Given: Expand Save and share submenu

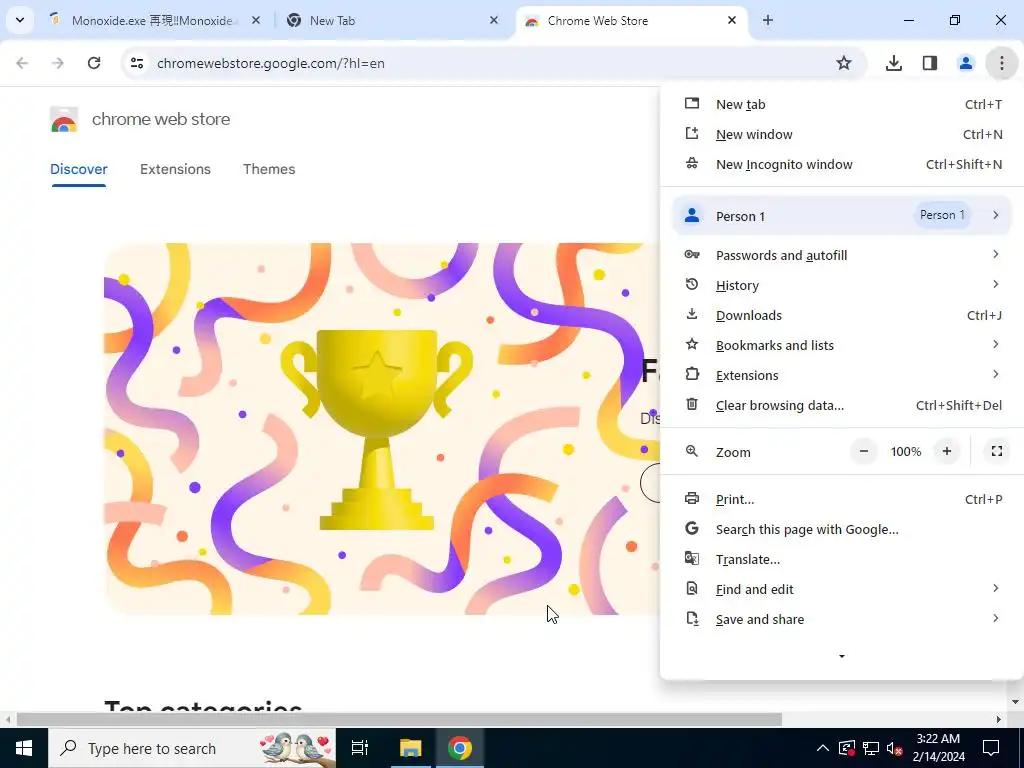Looking at the screenshot, I should click(x=842, y=619).
